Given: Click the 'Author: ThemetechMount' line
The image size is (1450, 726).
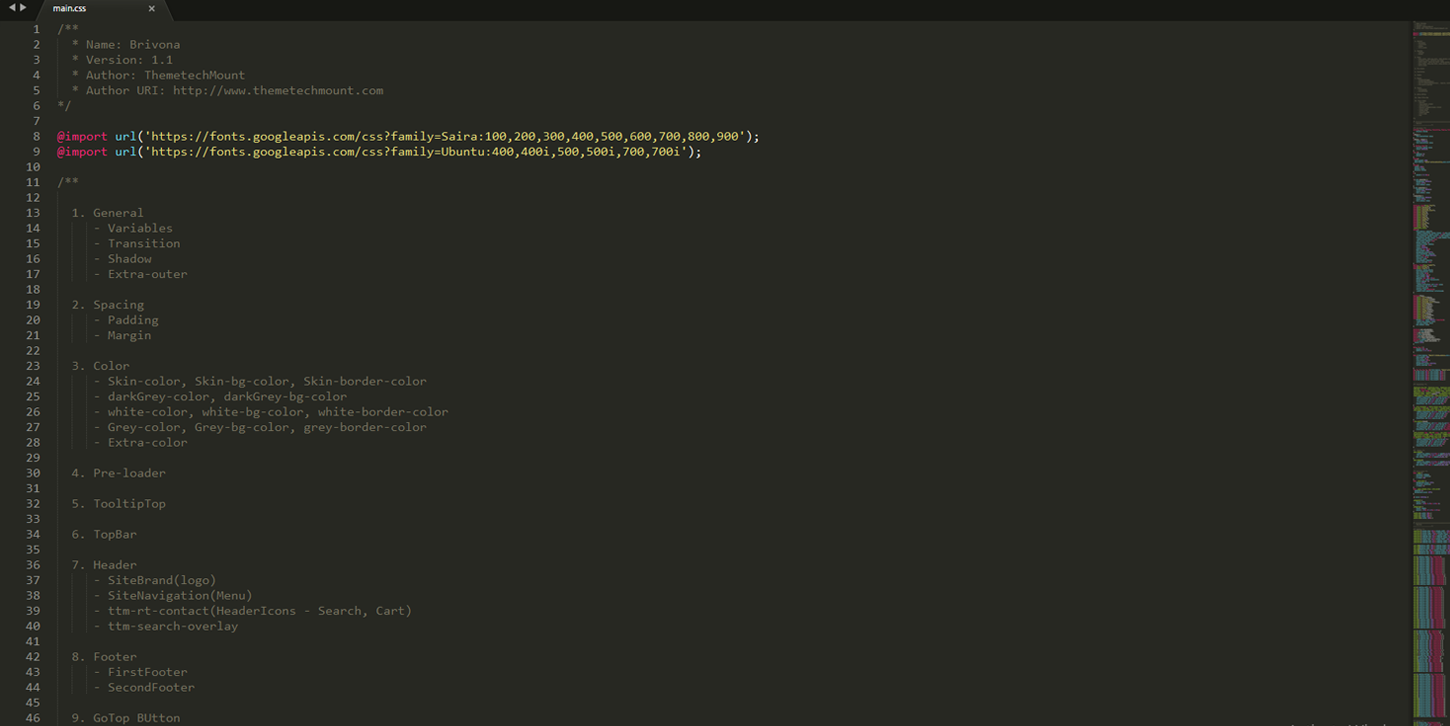Looking at the screenshot, I should (165, 75).
